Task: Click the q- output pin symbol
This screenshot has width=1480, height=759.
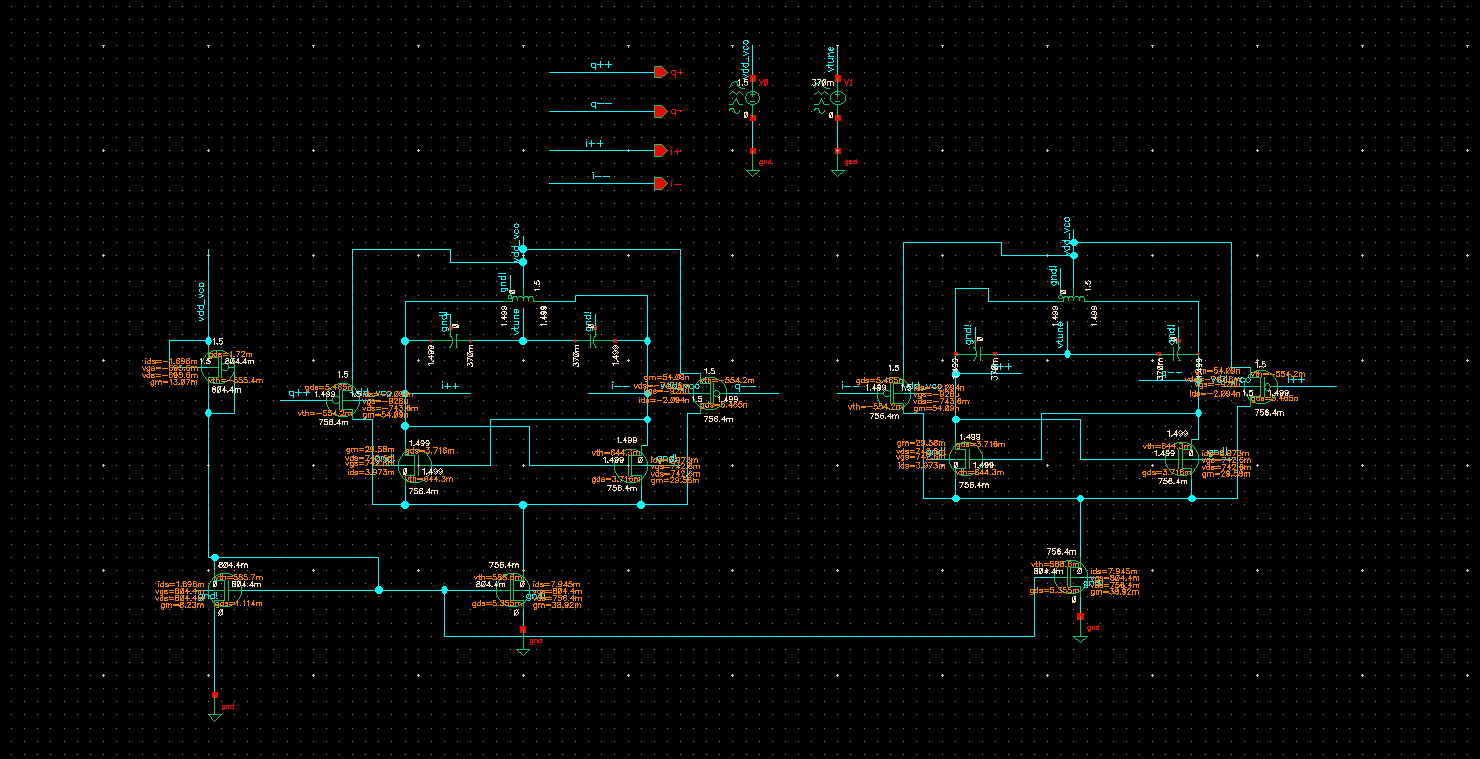Action: tap(660, 111)
